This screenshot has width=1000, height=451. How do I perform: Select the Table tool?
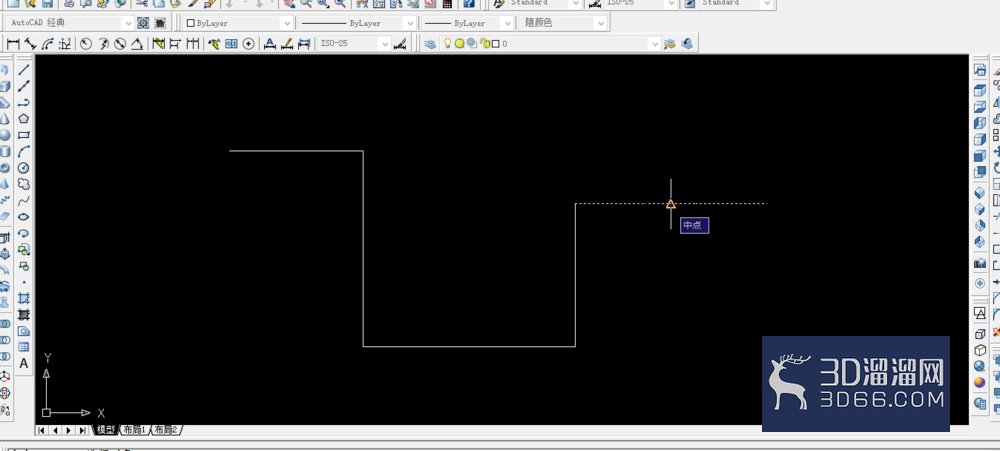point(24,347)
